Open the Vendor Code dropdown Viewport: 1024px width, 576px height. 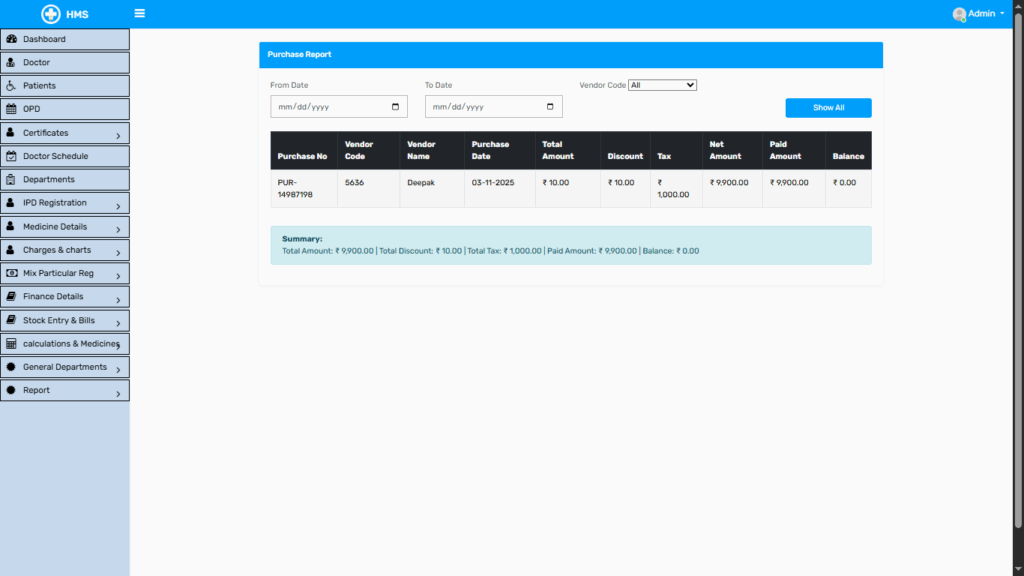662,85
